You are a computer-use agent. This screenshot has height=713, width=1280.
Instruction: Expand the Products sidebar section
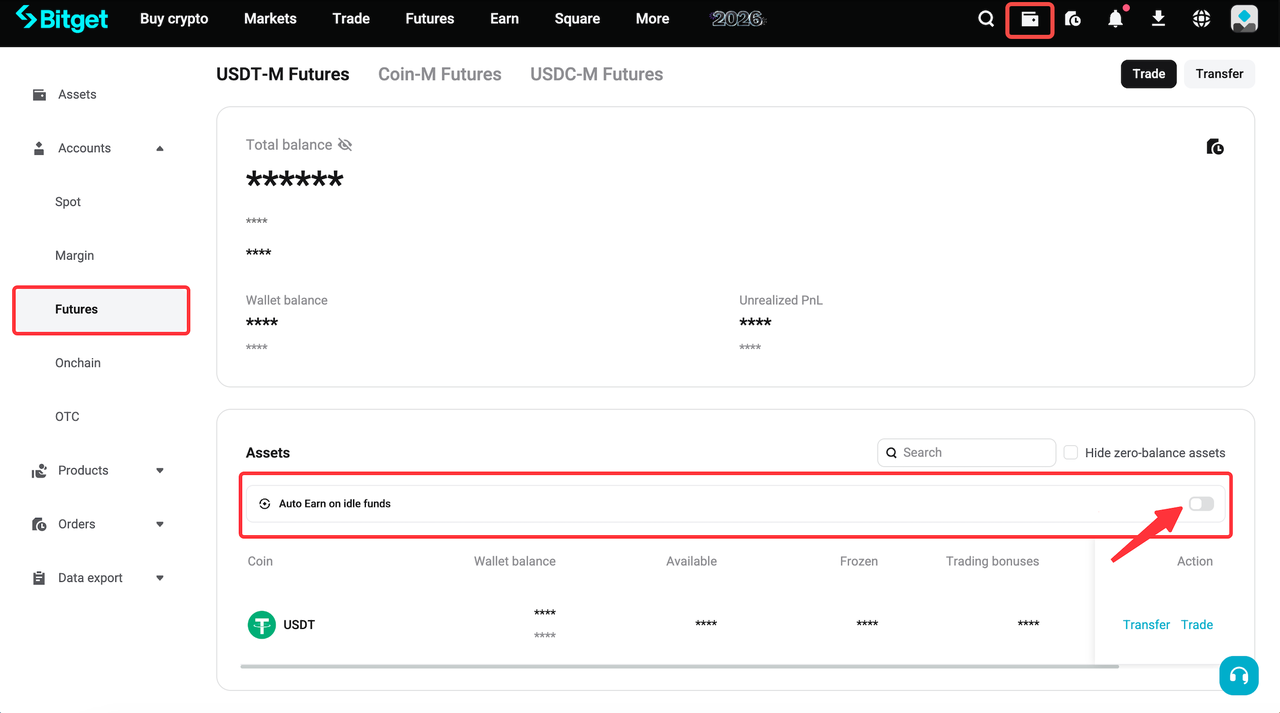[160, 471]
